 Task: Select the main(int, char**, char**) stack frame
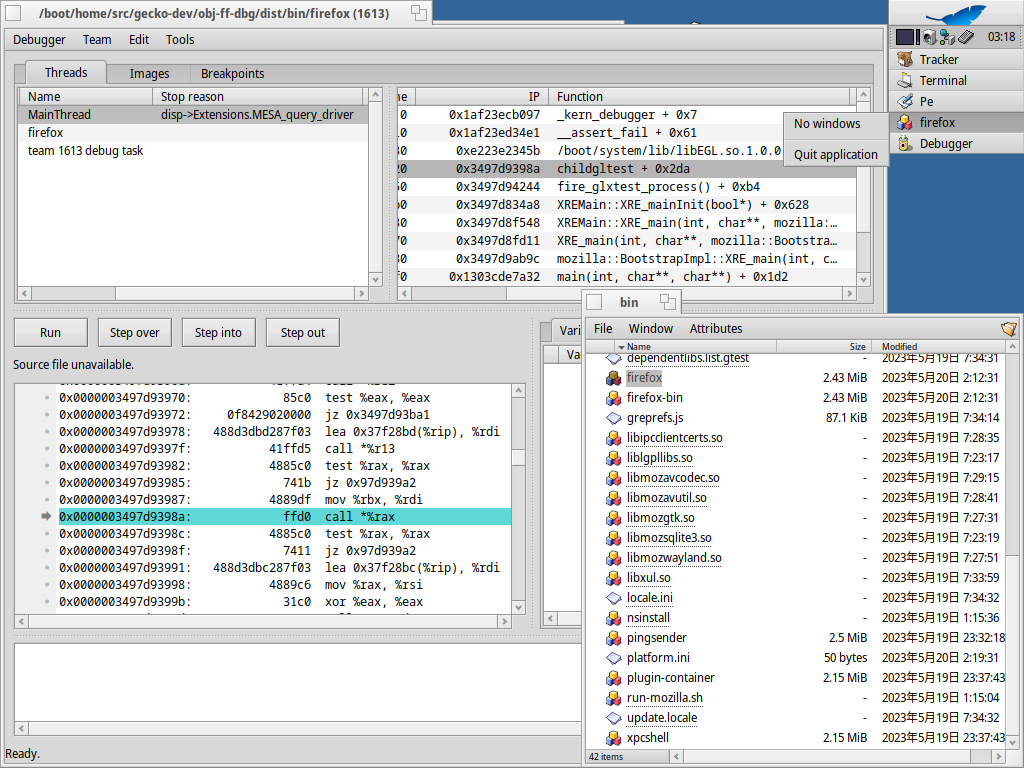[x=627, y=277]
